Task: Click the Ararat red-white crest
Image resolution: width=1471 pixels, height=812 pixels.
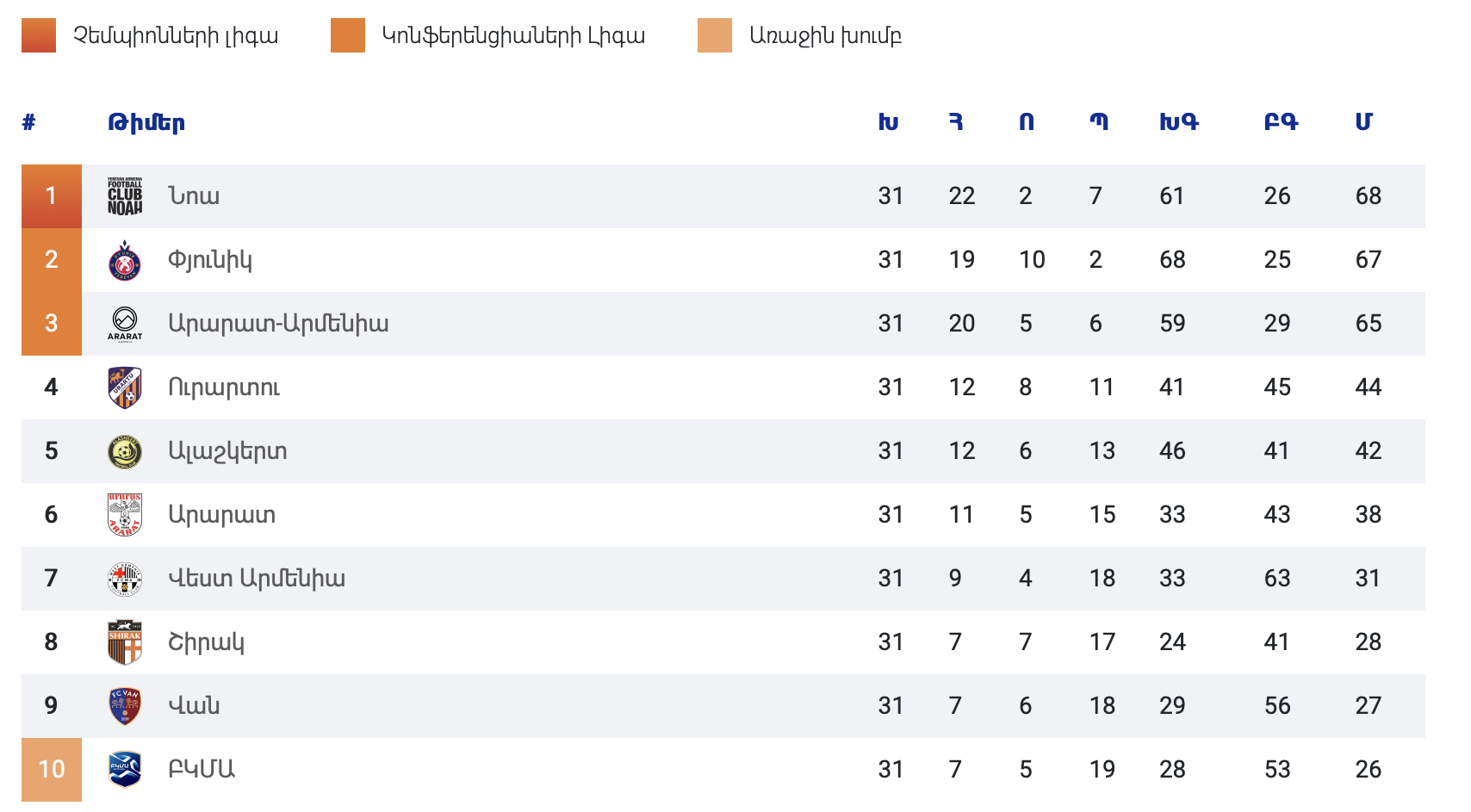Action: click(x=125, y=515)
